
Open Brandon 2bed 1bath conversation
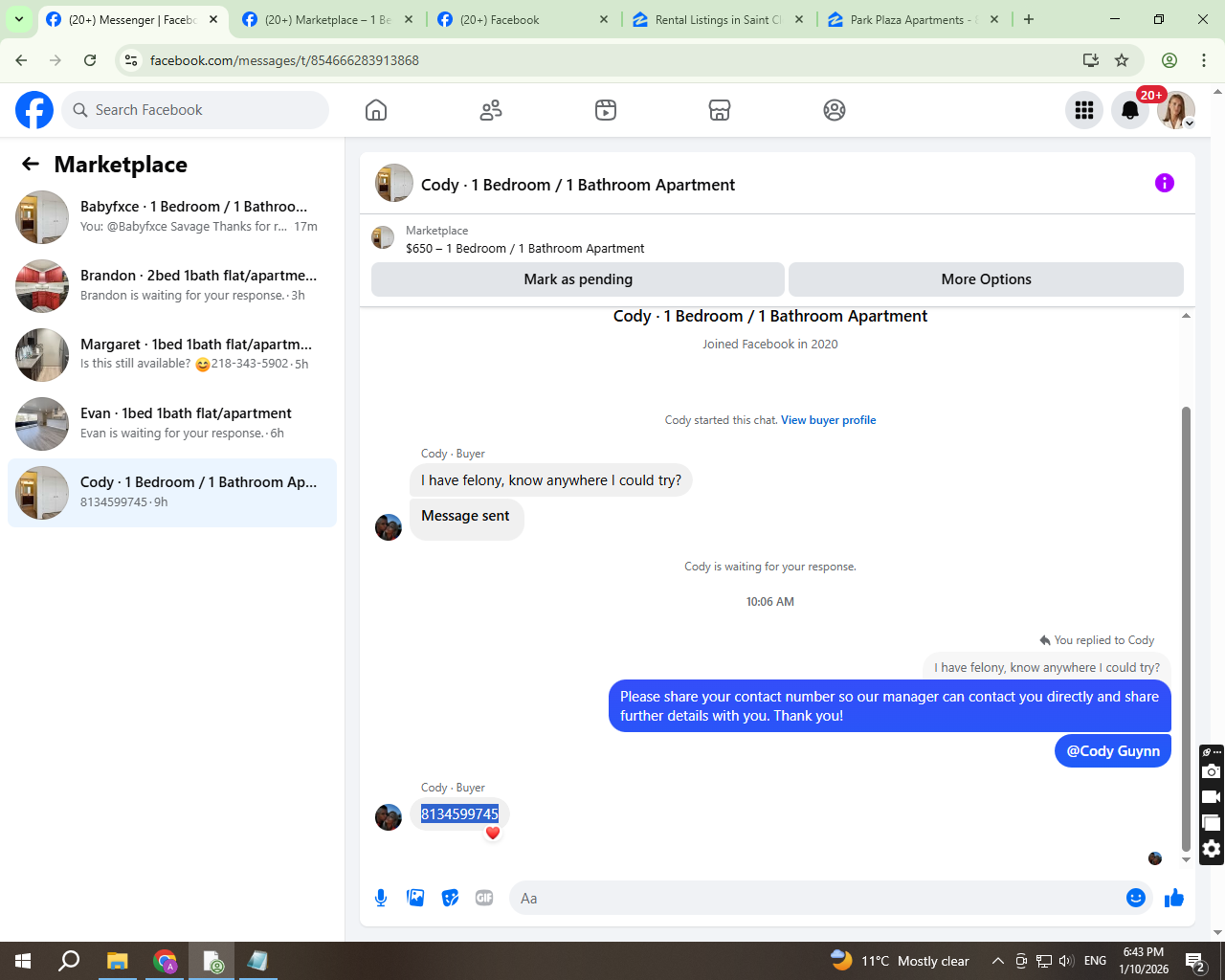(x=172, y=286)
